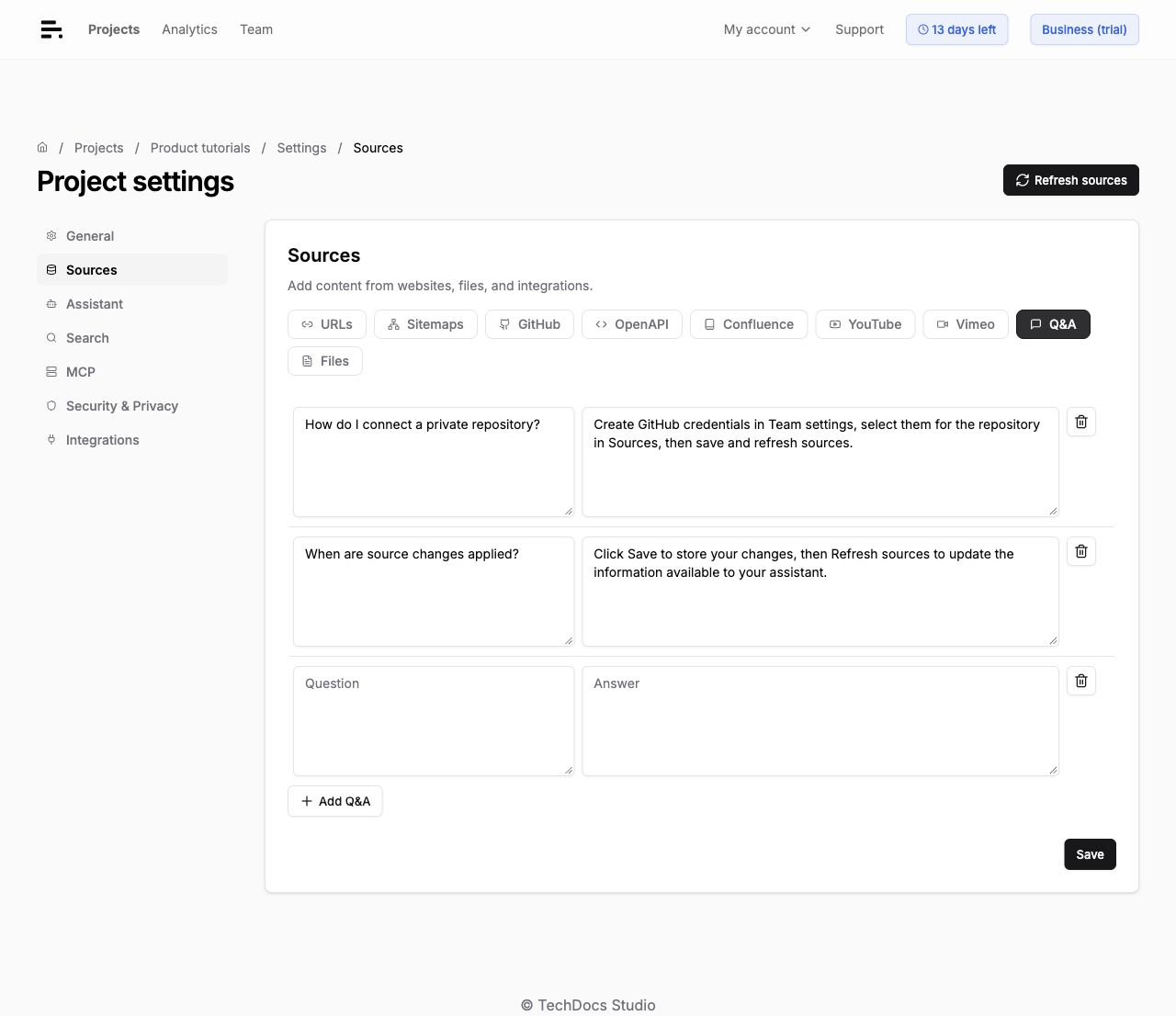Select Sources in the settings sidebar
Image resolution: width=1176 pixels, height=1016 pixels.
click(132, 270)
